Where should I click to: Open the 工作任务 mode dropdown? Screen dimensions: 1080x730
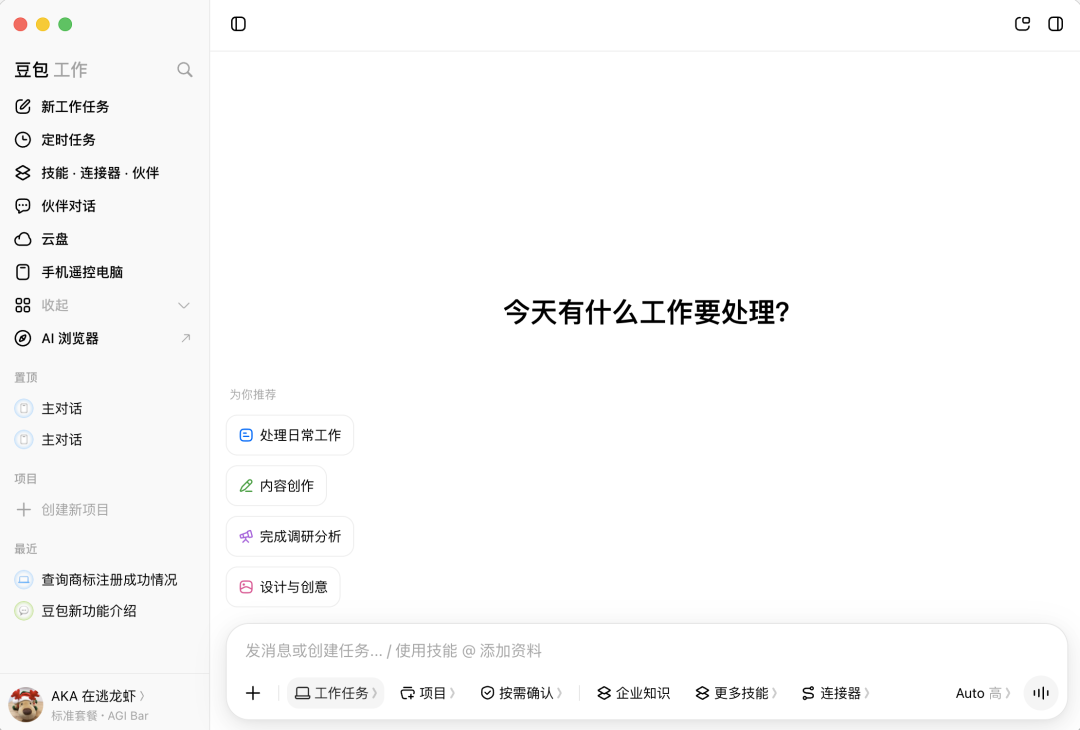pyautogui.click(x=335, y=693)
